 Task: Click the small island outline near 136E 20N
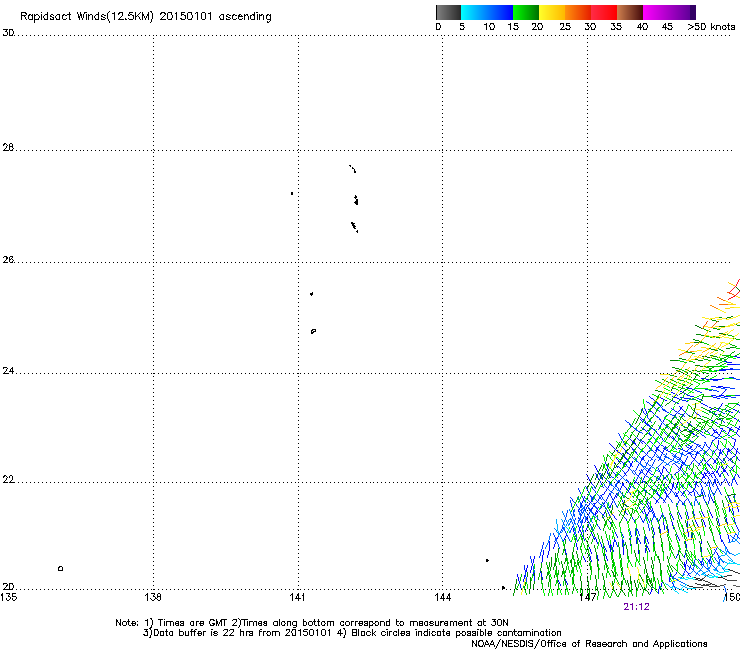[x=60, y=568]
